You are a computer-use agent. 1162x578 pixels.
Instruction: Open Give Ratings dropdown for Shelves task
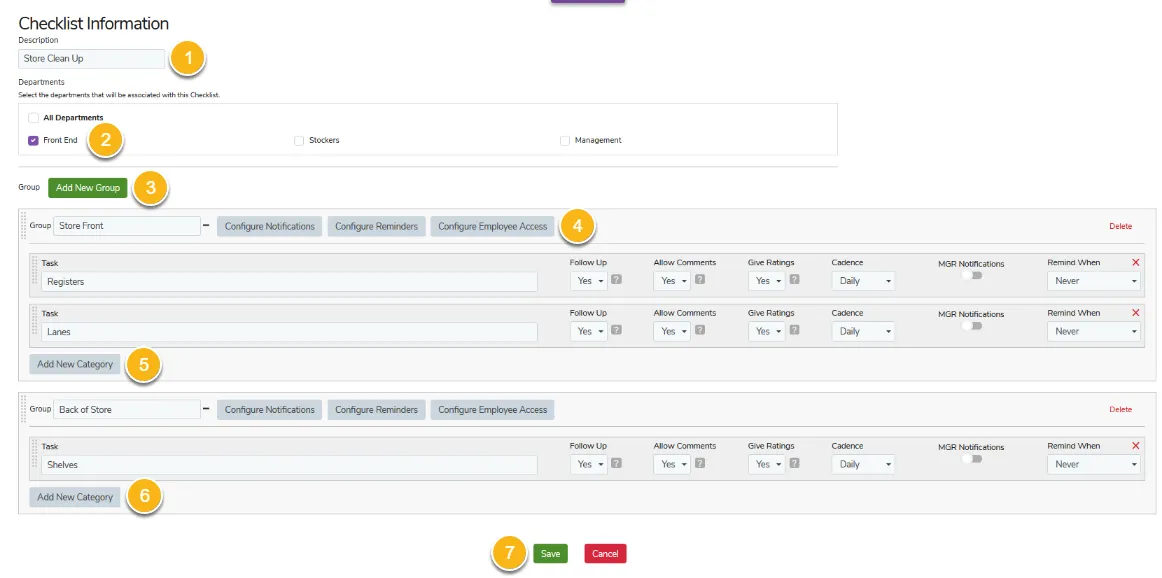[766, 464]
